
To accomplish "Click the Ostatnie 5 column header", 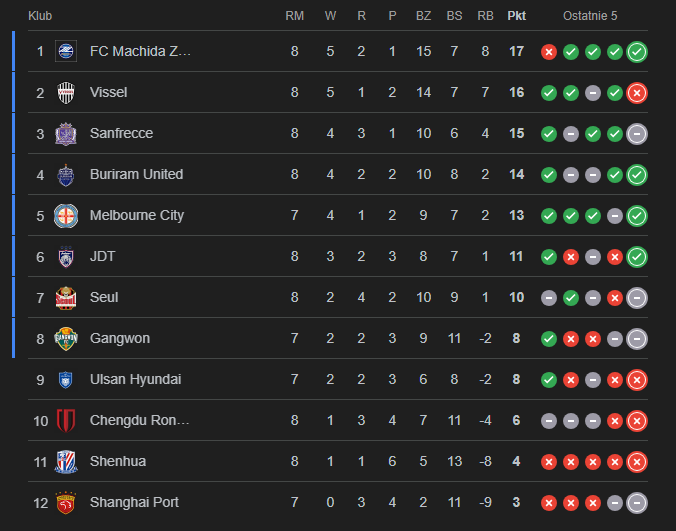I will click(x=591, y=16).
